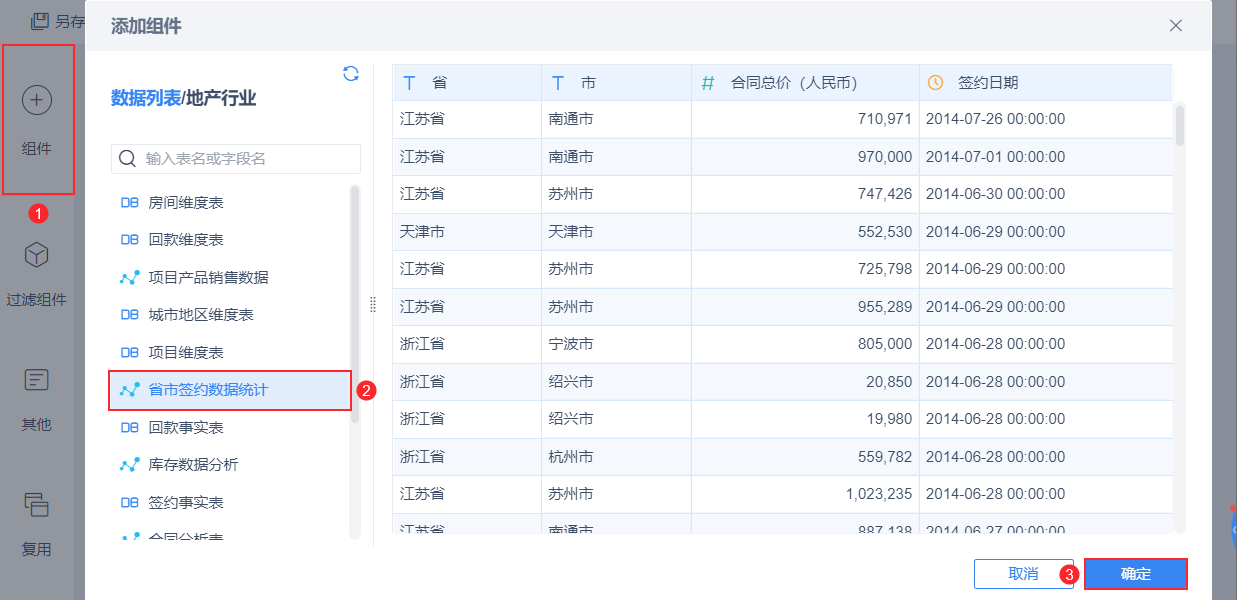Image resolution: width=1237 pixels, height=600 pixels.
Task: Cancel the dialog with 取消 button
Action: [x=1023, y=574]
